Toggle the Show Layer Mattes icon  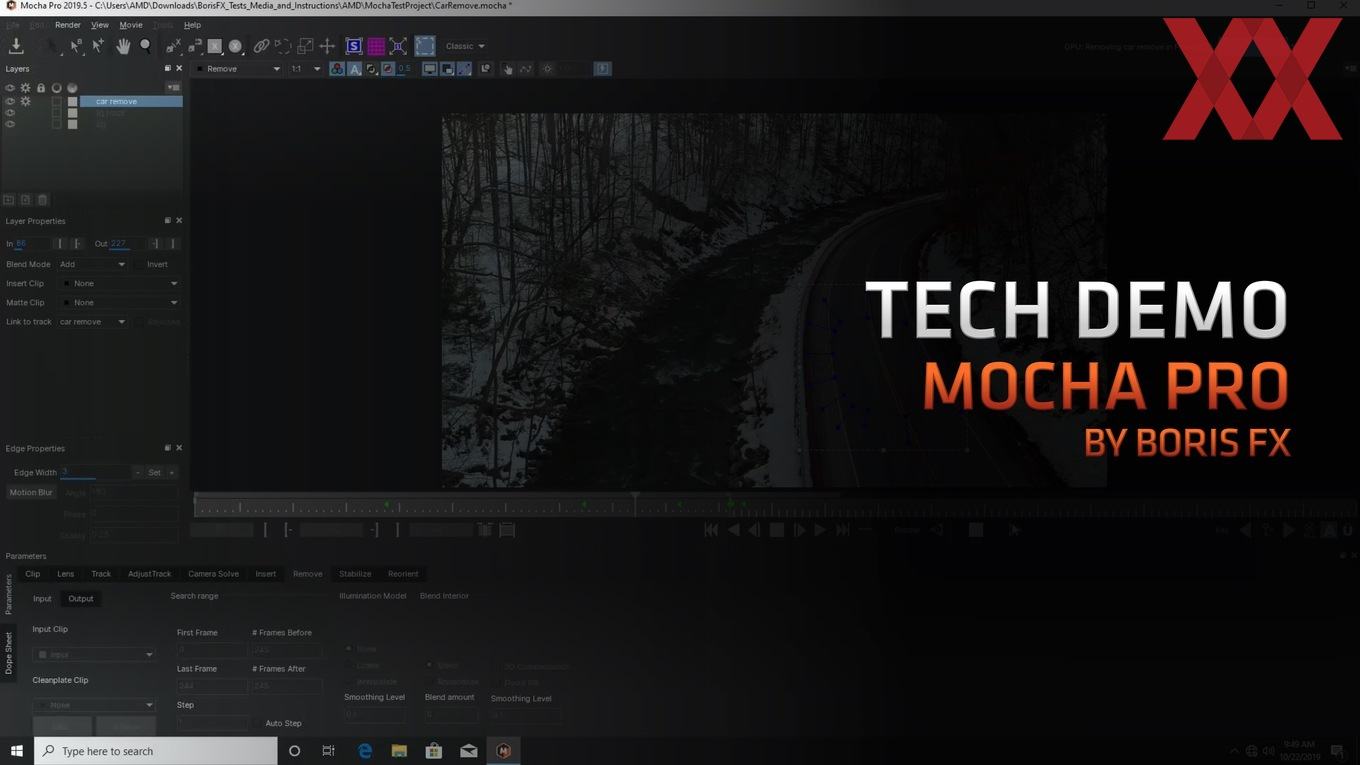371,69
